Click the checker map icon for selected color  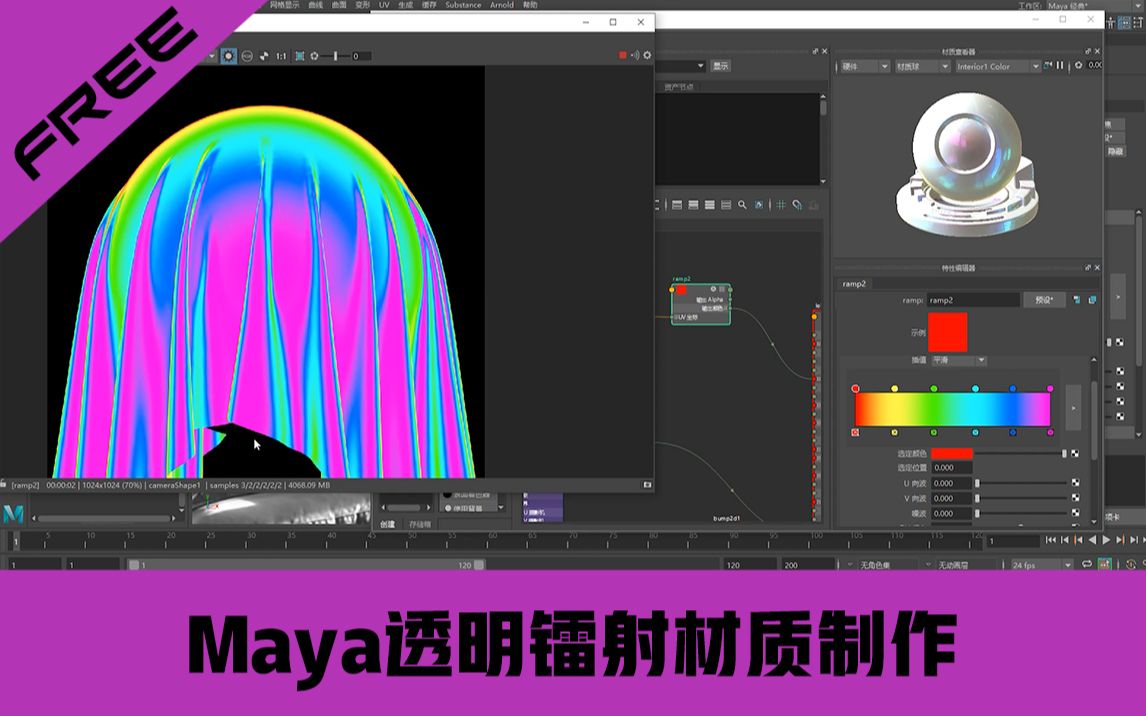tap(1075, 454)
